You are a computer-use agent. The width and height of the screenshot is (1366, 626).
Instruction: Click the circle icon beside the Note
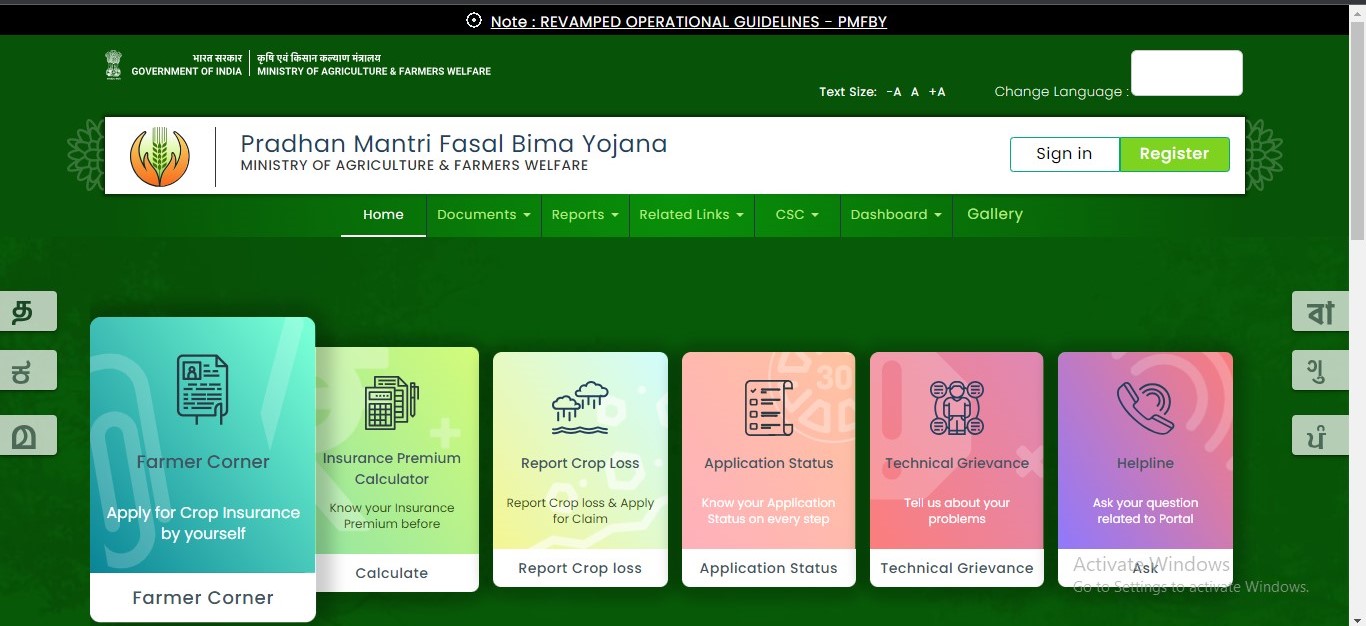coord(474,20)
